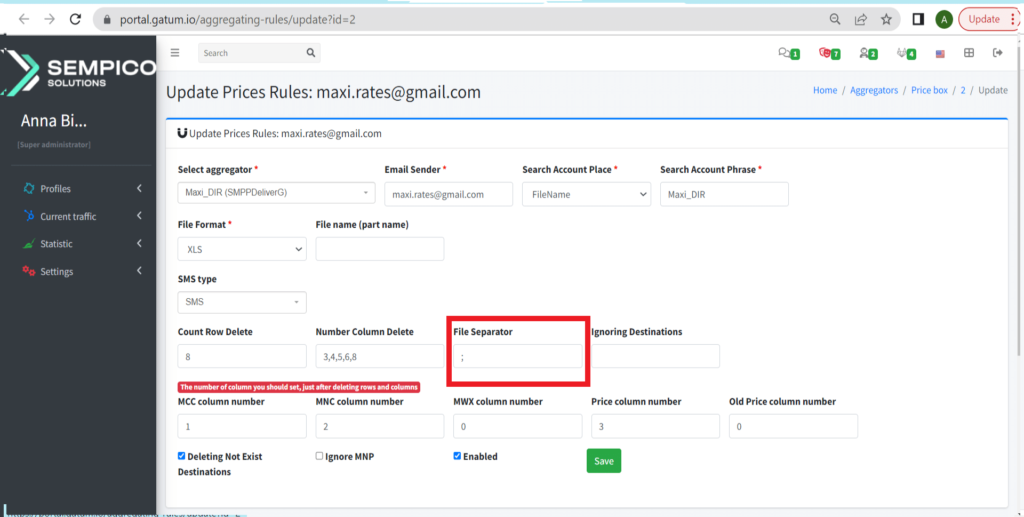Click the Profiles expand chevron
The width and height of the screenshot is (1024, 517).
click(139, 189)
